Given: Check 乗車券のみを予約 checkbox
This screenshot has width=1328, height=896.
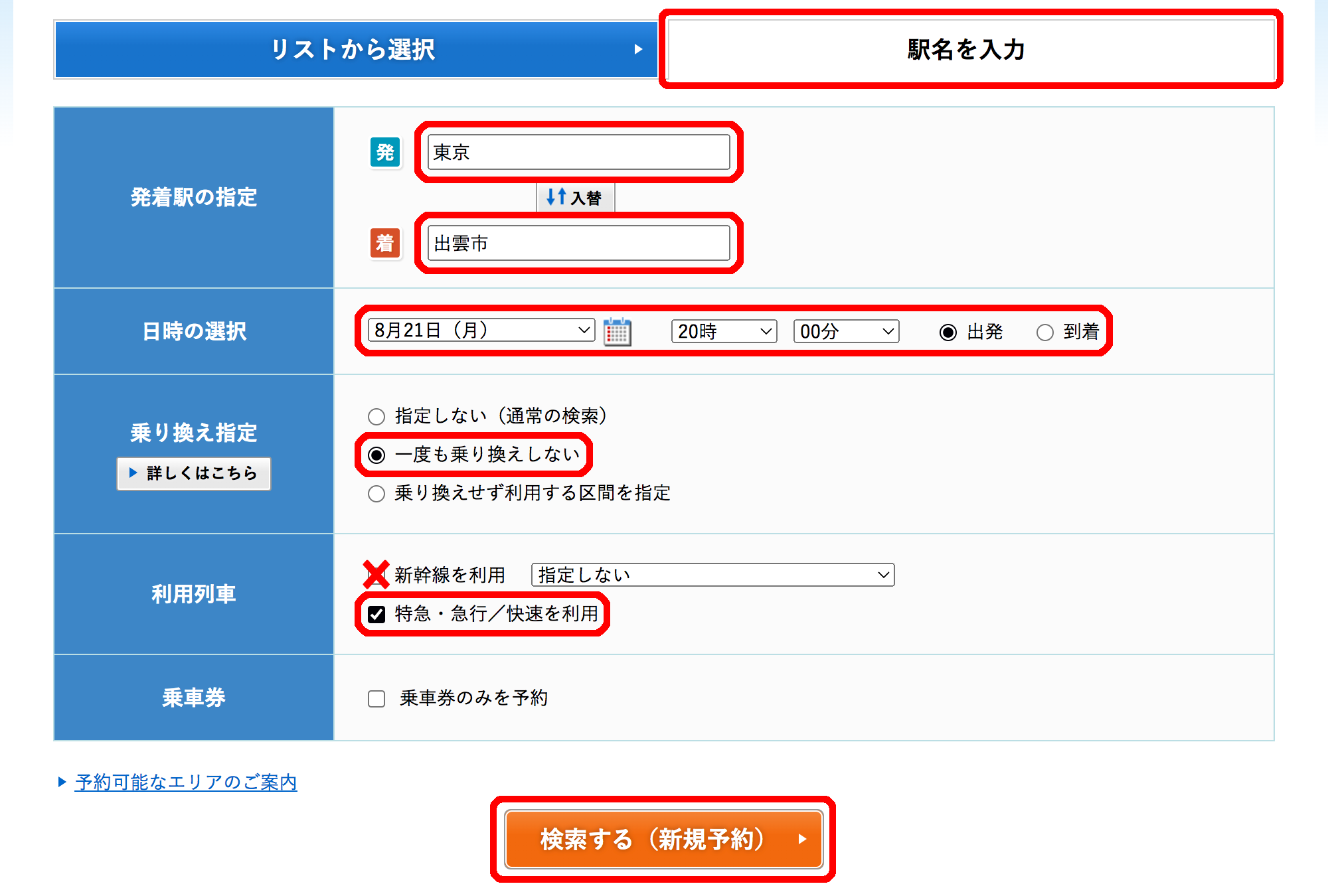Looking at the screenshot, I should click(376, 699).
